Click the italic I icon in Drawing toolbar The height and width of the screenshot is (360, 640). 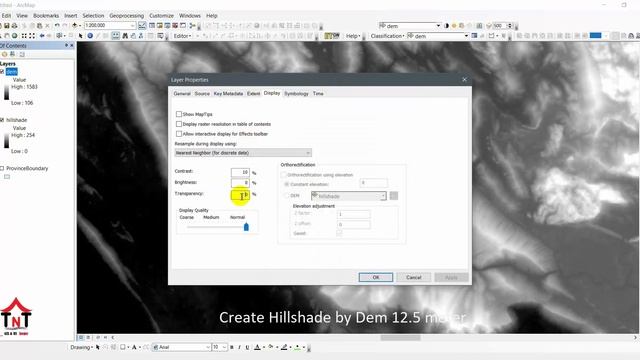coord(240,347)
